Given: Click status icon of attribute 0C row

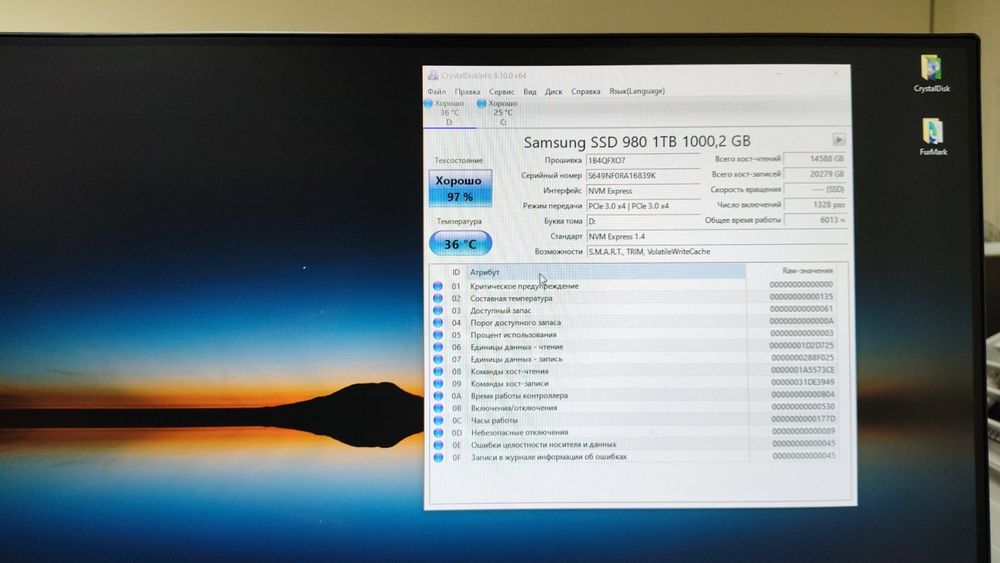Looking at the screenshot, I should [x=438, y=421].
